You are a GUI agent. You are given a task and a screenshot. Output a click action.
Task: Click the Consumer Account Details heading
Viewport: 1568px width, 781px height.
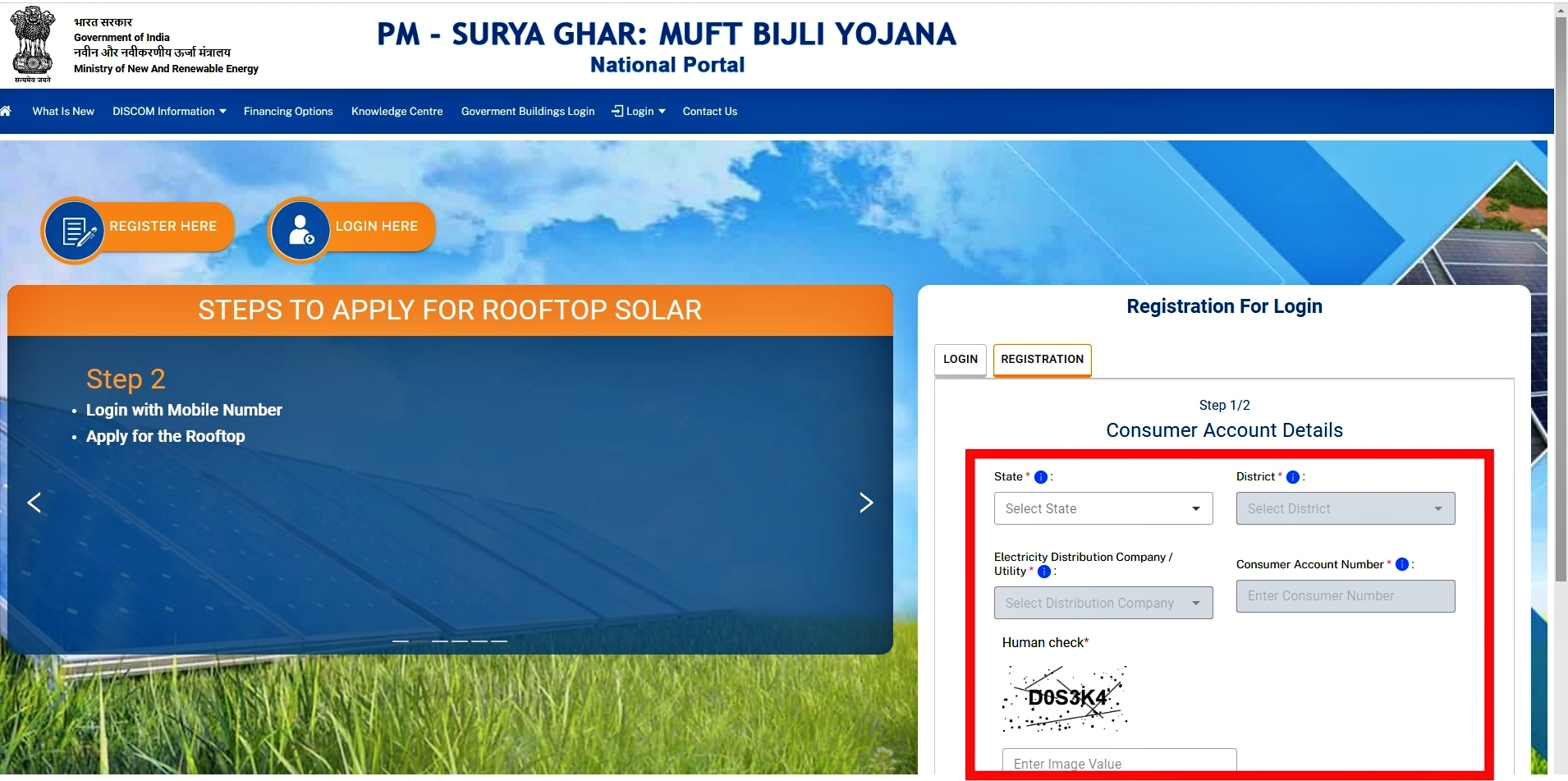[x=1224, y=430]
